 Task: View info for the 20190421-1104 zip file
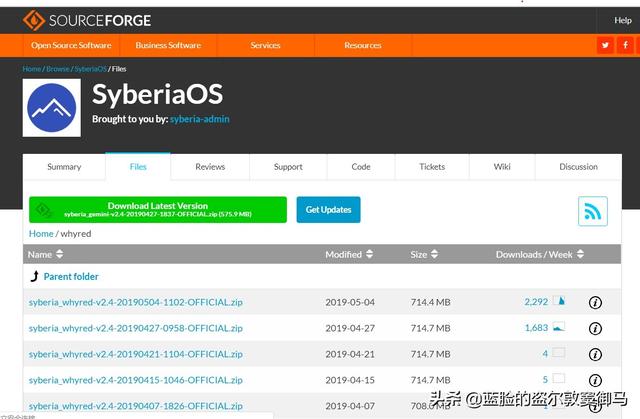595,354
